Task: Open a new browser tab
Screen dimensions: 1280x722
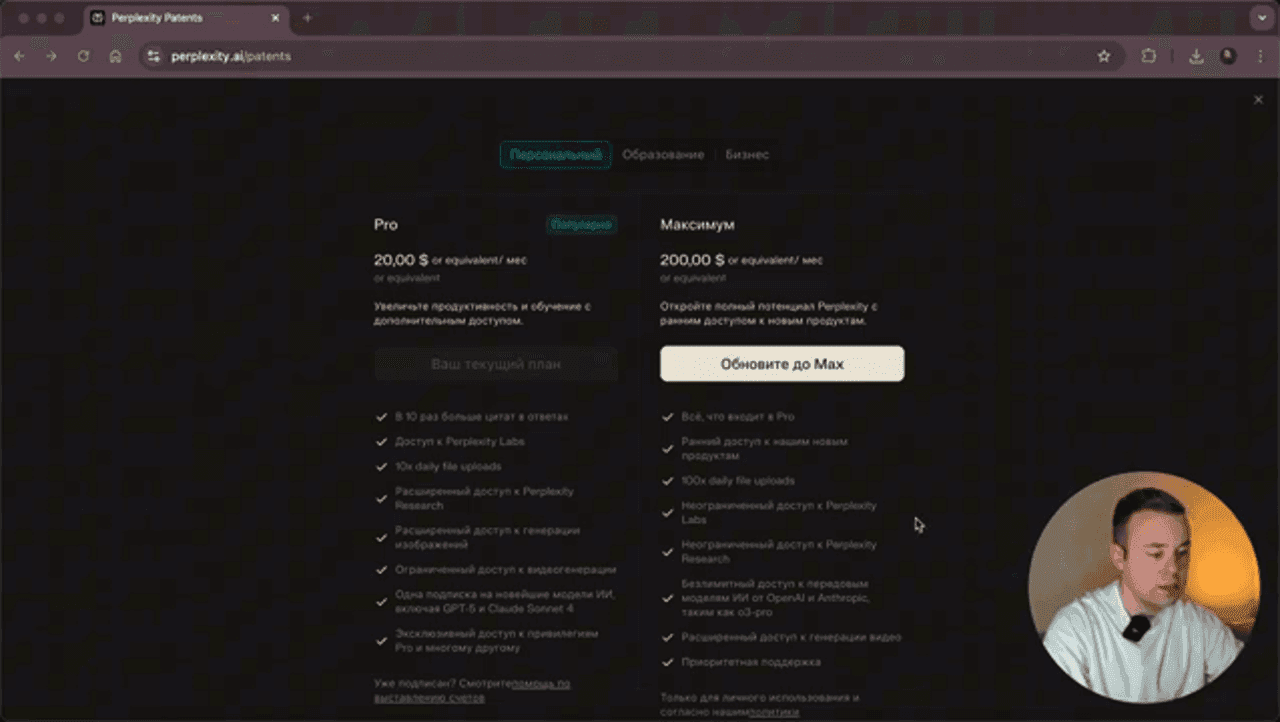Action: [307, 18]
